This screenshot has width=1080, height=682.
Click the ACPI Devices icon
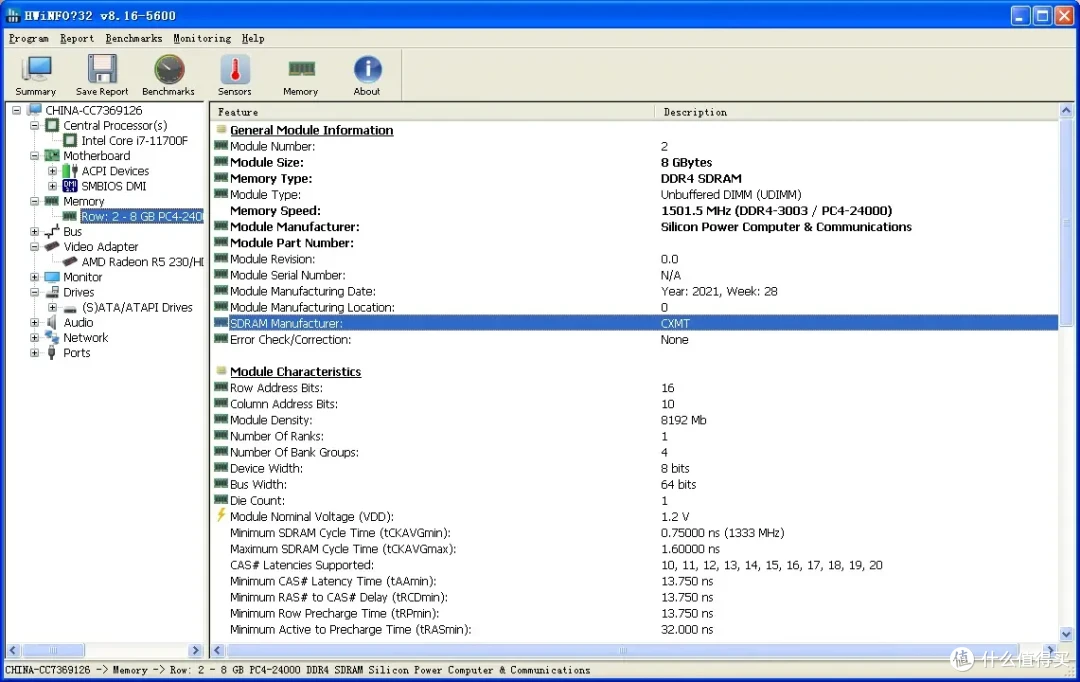(70, 170)
